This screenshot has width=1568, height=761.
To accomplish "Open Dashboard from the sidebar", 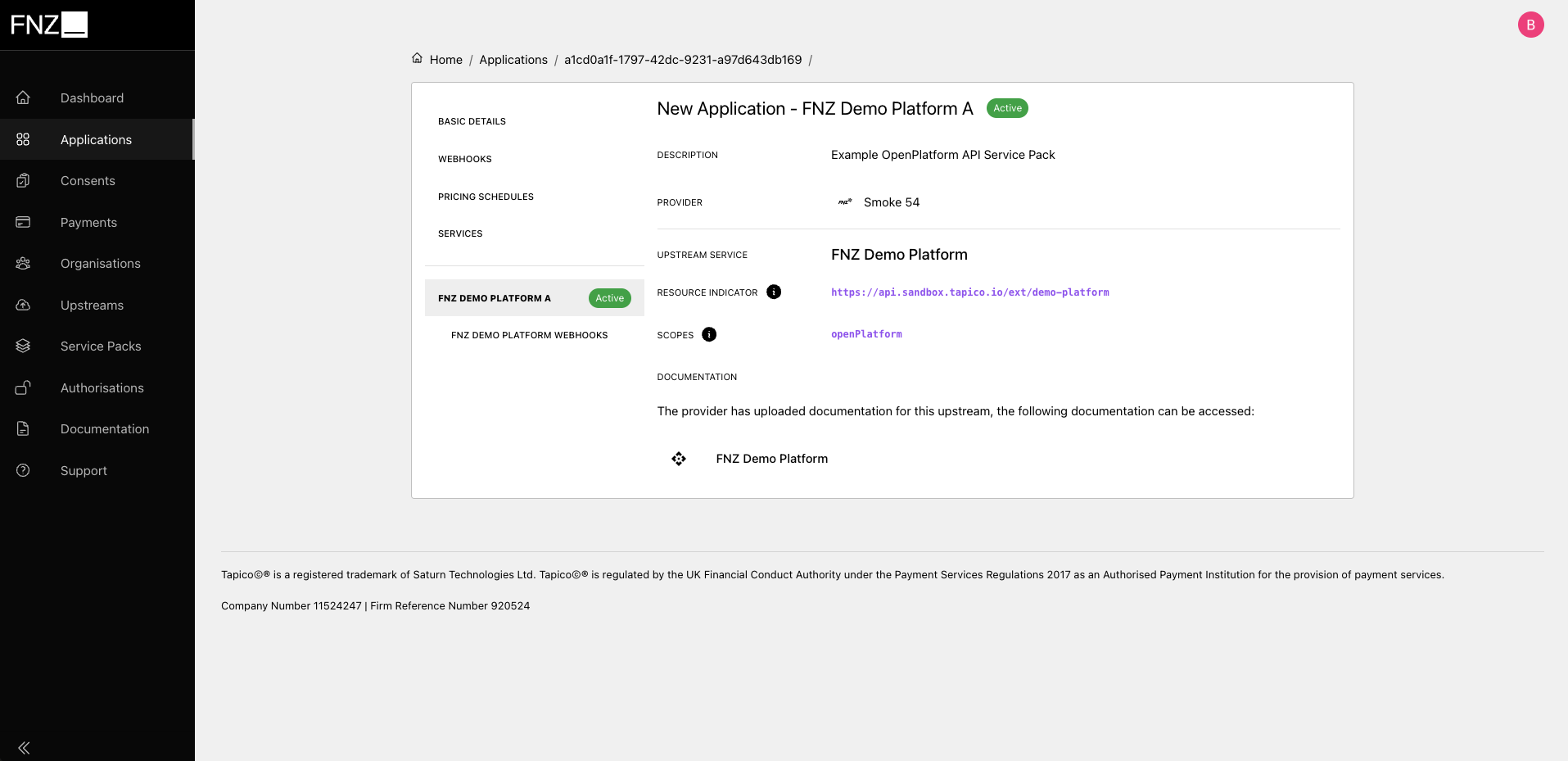I will pos(92,97).
